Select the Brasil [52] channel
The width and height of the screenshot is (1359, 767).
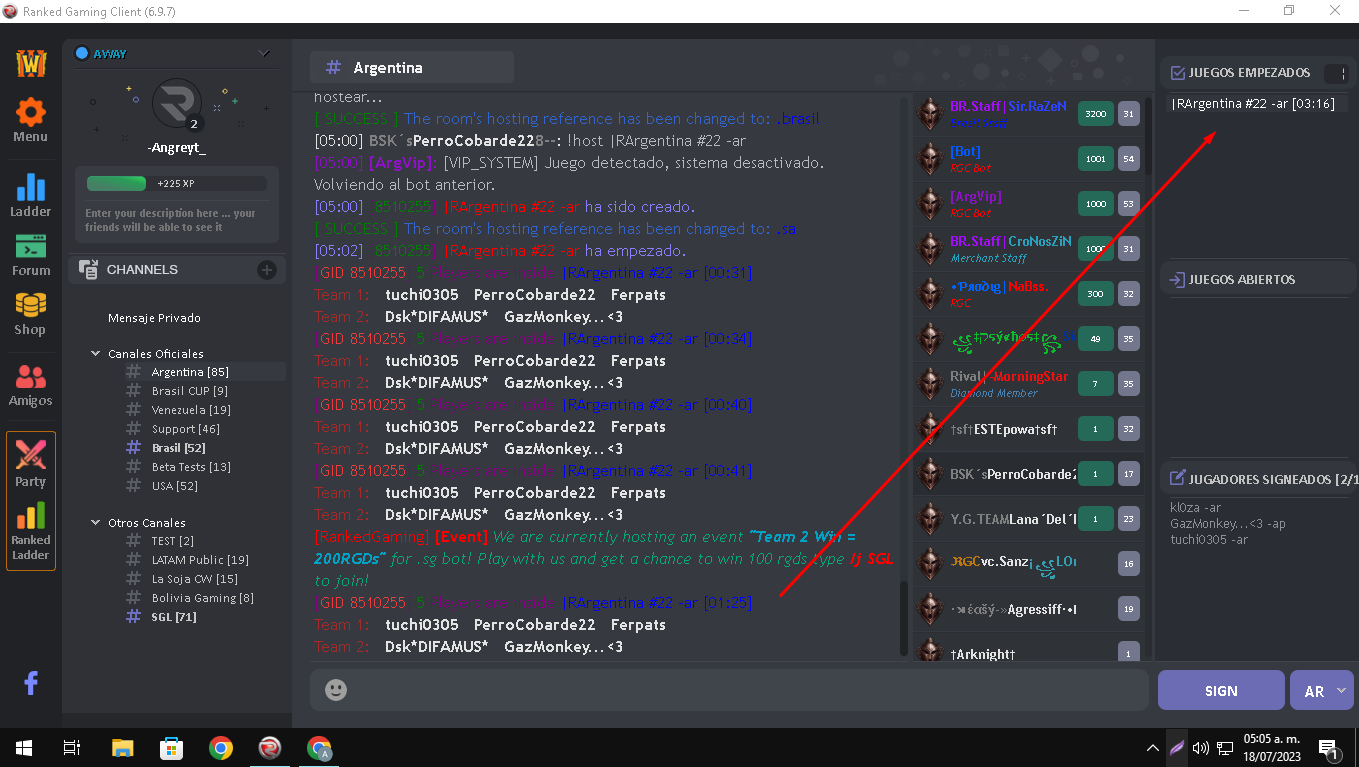(x=178, y=448)
